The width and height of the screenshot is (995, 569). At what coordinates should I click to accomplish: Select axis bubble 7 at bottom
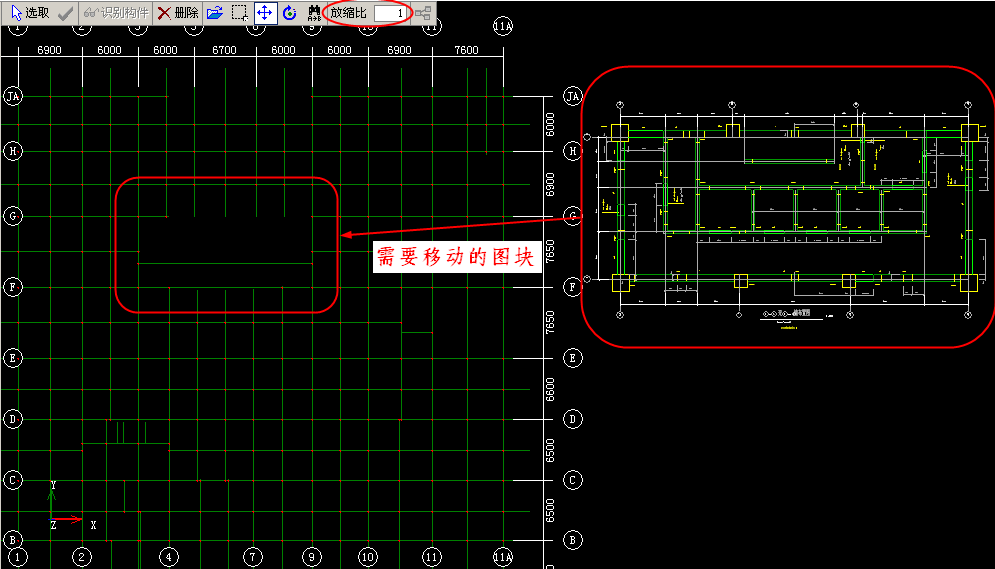pyautogui.click(x=253, y=558)
